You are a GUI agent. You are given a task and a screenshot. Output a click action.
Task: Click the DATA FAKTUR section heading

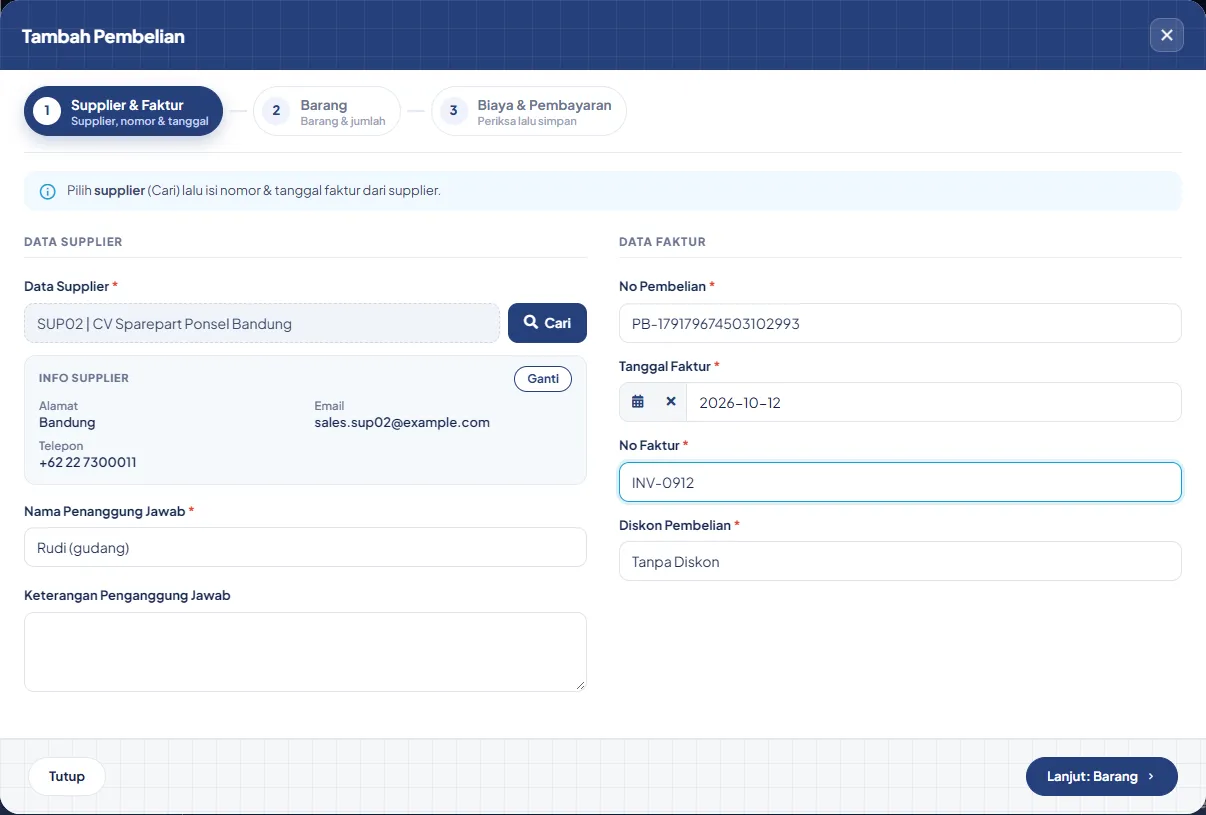tap(662, 242)
